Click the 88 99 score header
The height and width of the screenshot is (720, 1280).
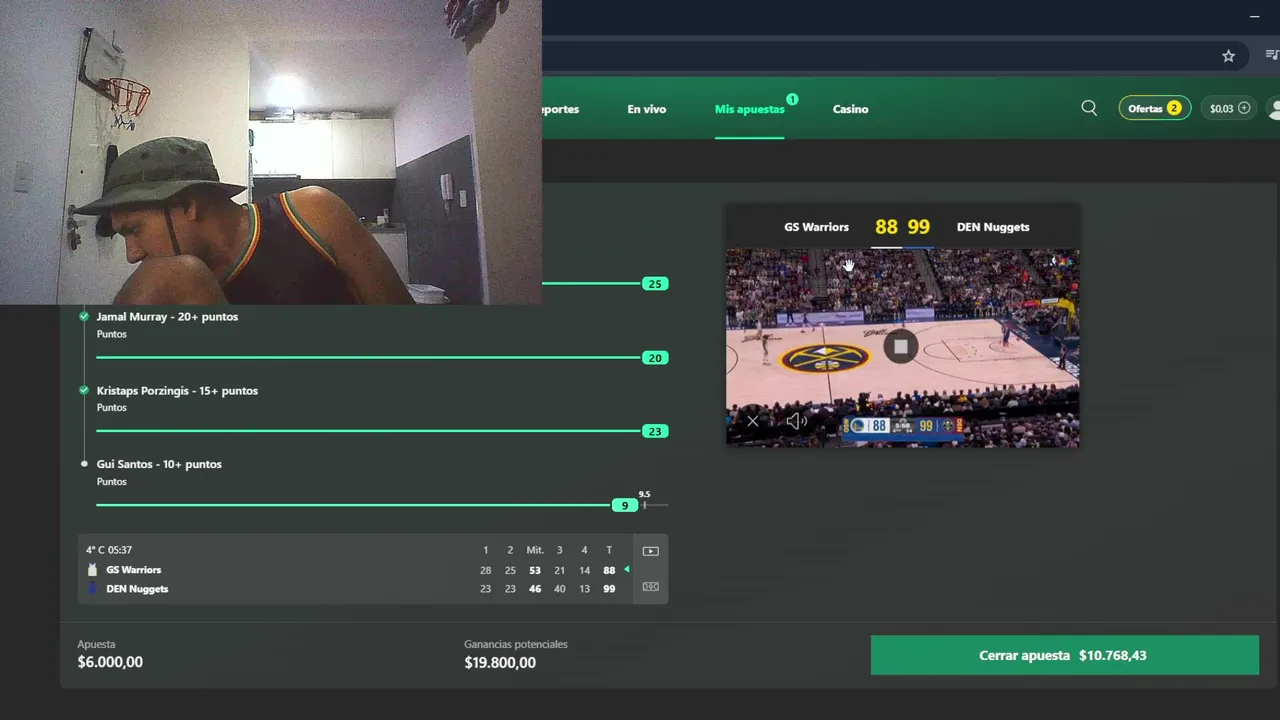tap(902, 227)
